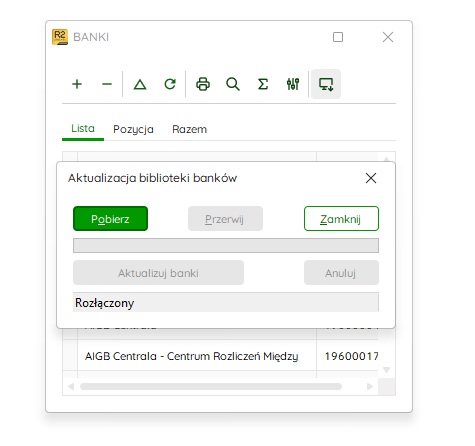Click the left arrow of horizontal scrollbar
475x446 pixels.
point(71,387)
